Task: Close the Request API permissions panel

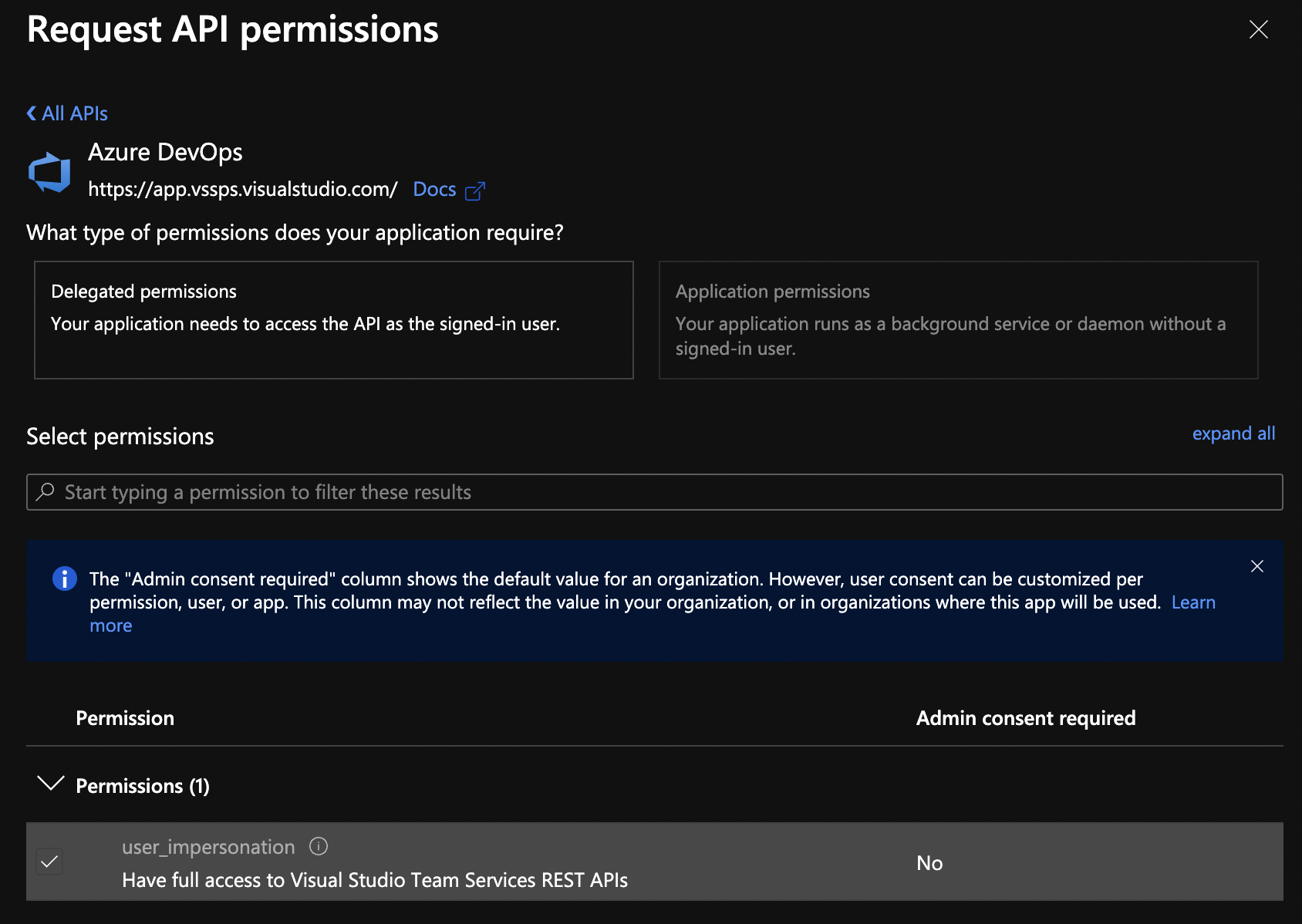Action: [1258, 29]
